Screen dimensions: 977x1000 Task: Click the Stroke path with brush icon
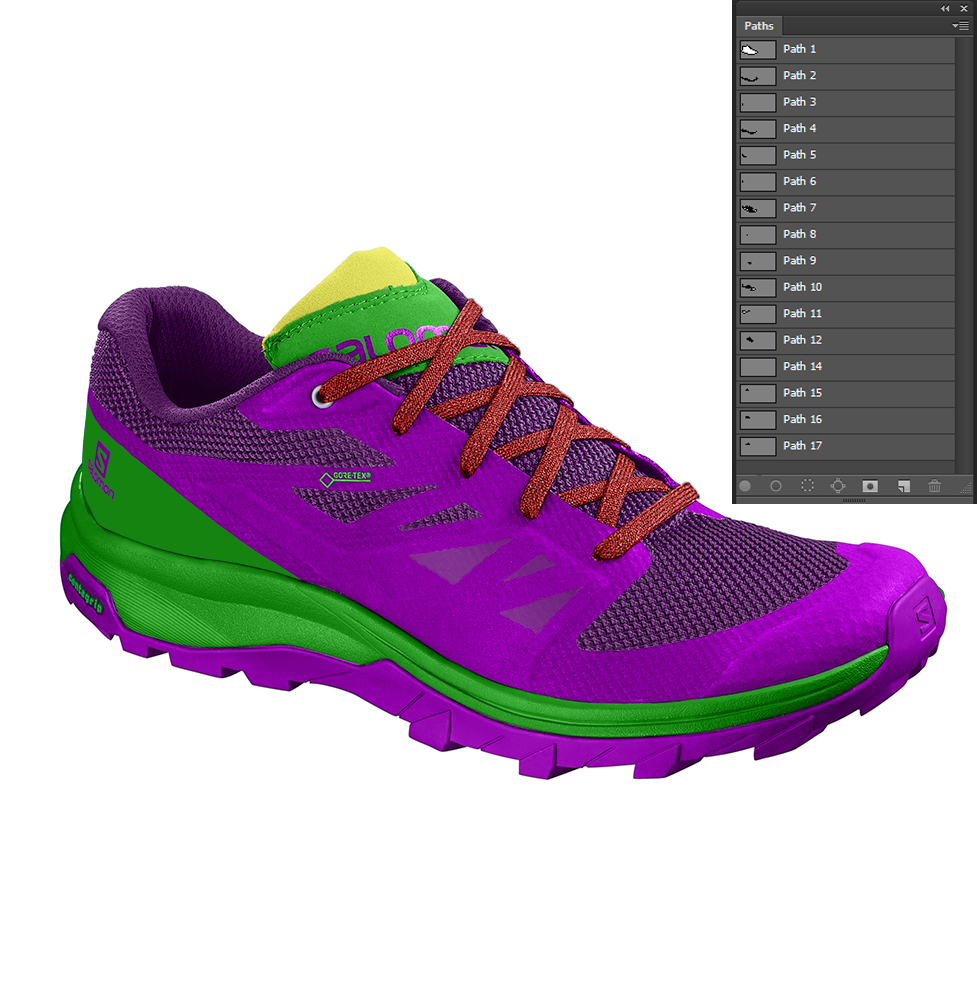775,485
